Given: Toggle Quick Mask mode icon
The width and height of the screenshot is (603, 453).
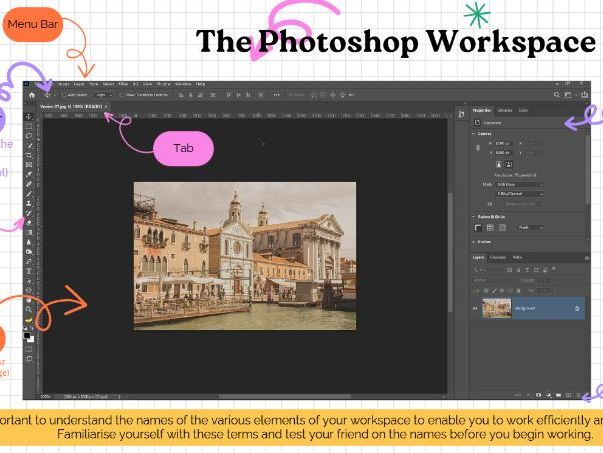Looking at the screenshot, I should tap(29, 350).
